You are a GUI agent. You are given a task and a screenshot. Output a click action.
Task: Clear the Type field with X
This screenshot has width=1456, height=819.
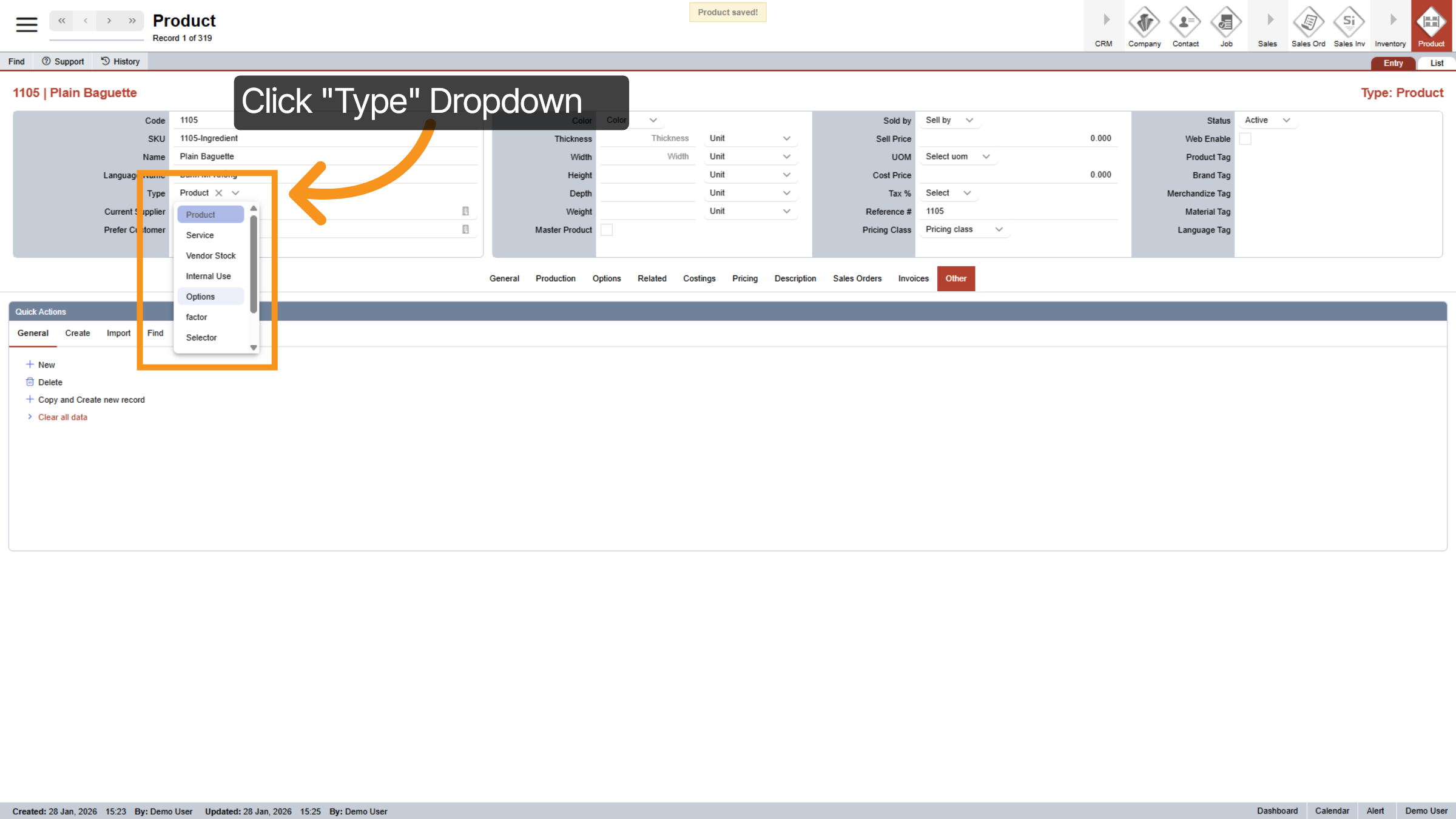click(219, 193)
